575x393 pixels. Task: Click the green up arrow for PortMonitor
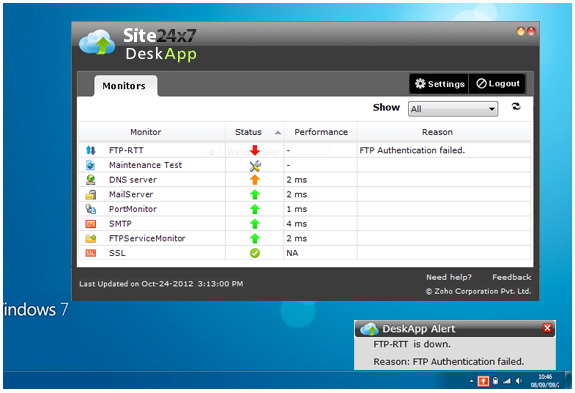255,209
